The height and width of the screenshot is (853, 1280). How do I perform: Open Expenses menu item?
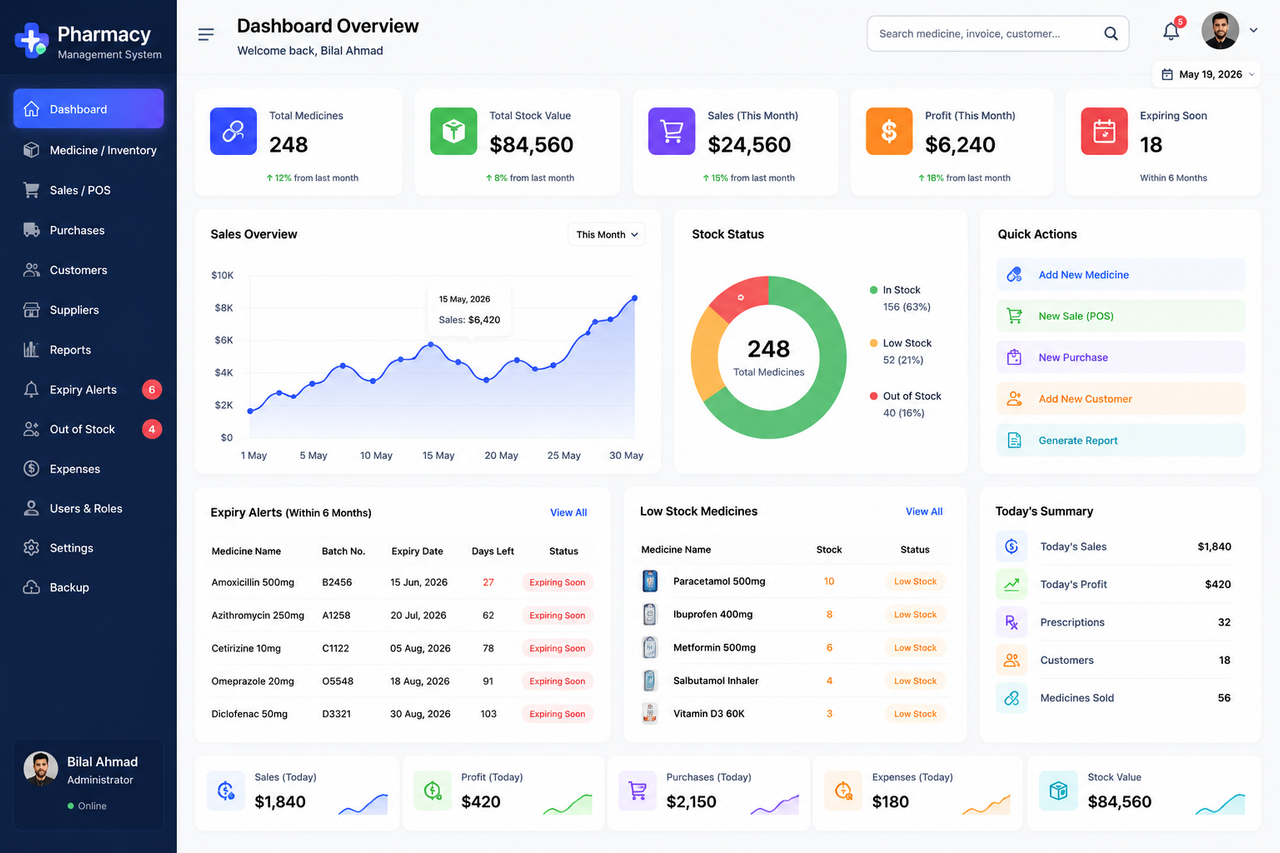point(88,469)
